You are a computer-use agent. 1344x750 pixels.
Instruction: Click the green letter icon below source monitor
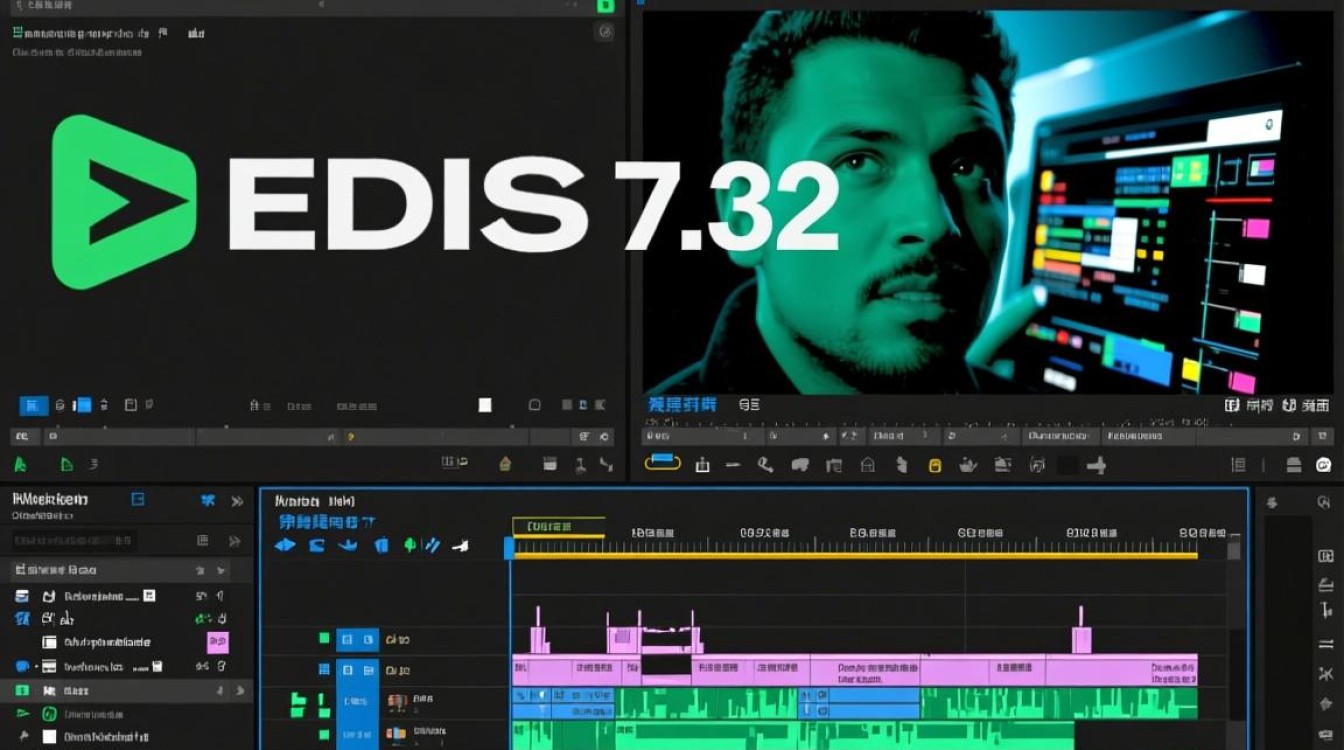19,464
